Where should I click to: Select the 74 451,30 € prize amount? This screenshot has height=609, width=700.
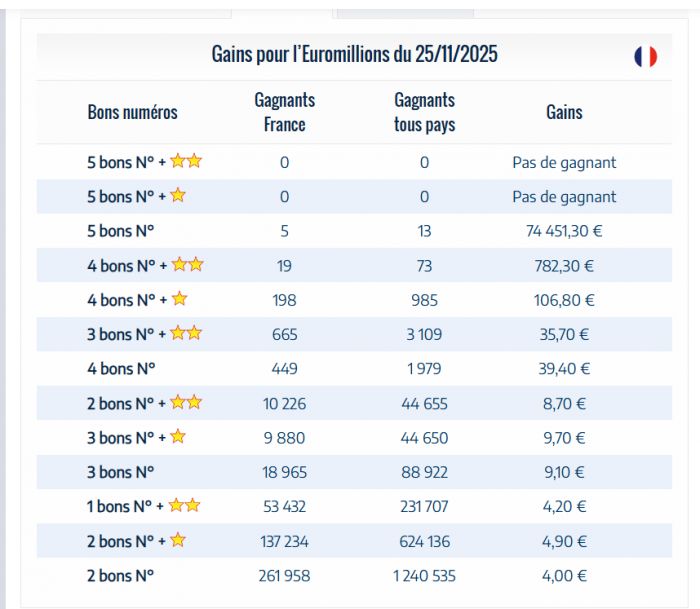[x=564, y=231]
